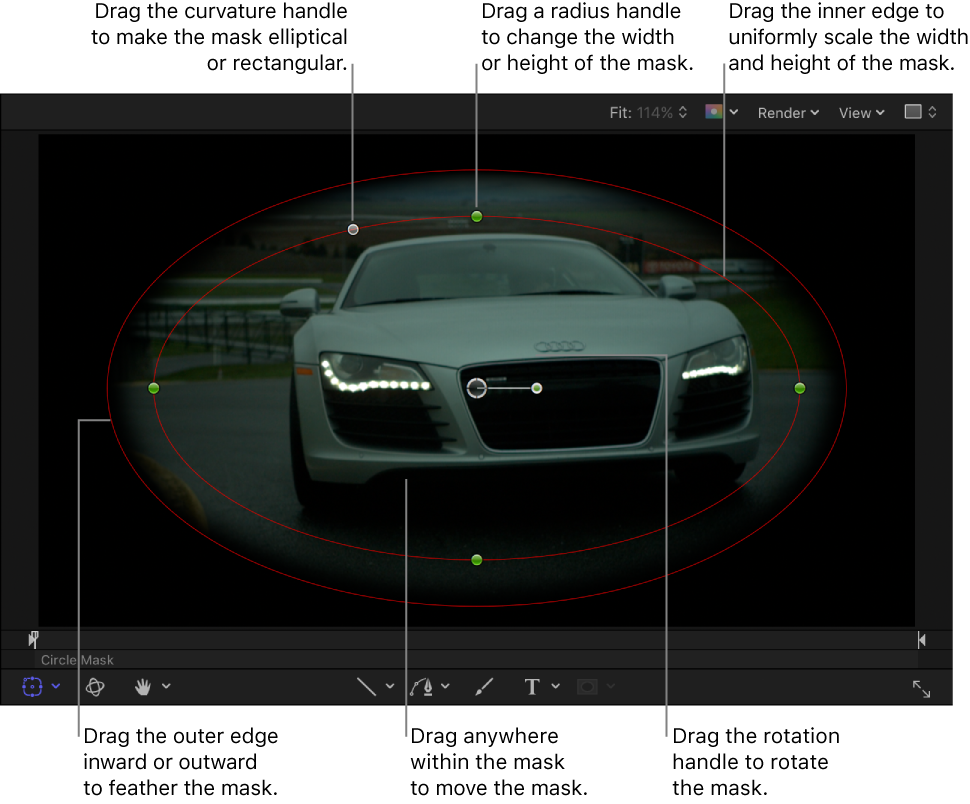Click the curvature handle on the mask
Screen dimensions: 970x804
coord(352,229)
